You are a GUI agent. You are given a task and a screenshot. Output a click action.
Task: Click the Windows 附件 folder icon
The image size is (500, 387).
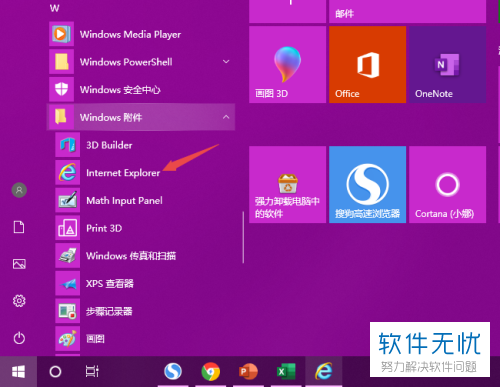pos(61,117)
